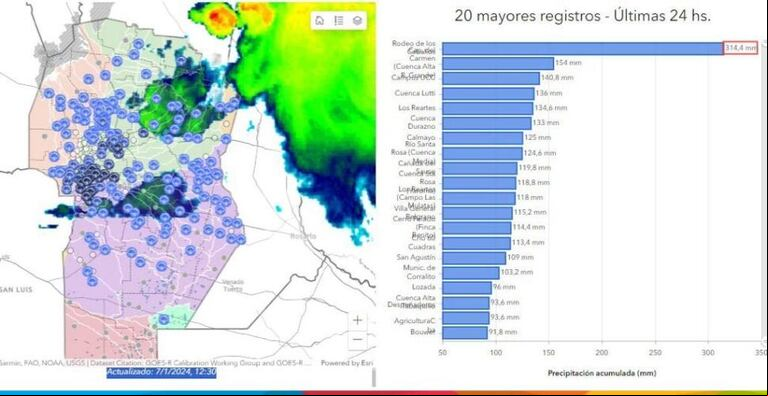768x396 pixels.
Task: Select the Los Reartes 134,6 mm bar
Action: point(488,108)
